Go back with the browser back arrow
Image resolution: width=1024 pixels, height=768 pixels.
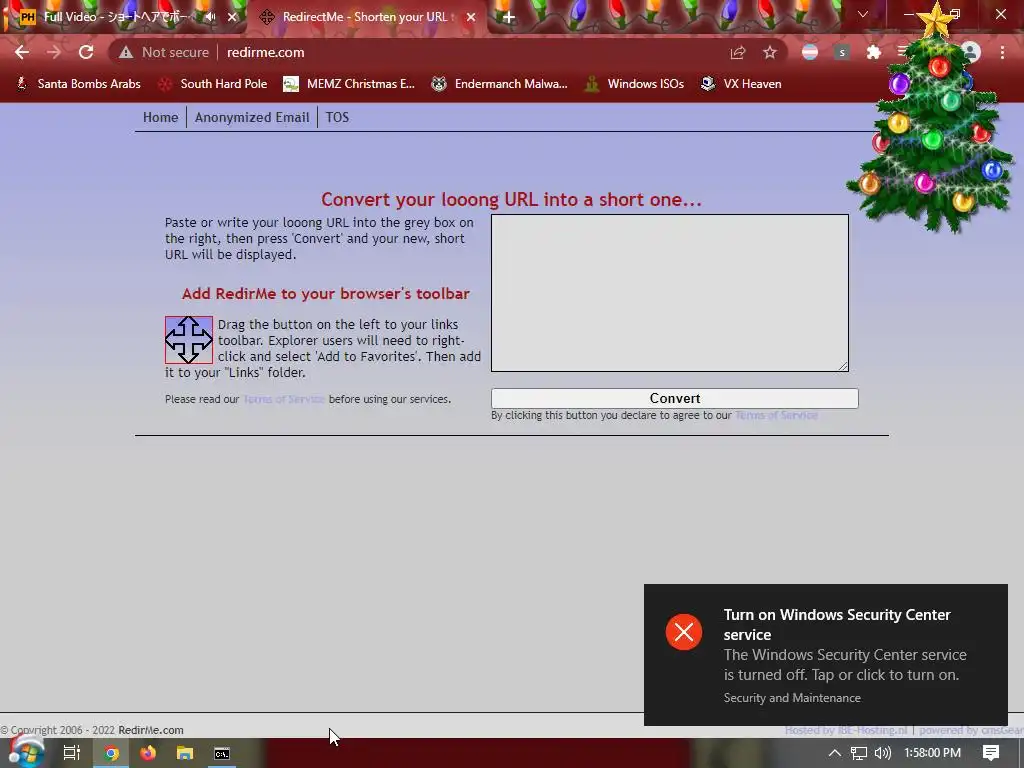point(22,52)
